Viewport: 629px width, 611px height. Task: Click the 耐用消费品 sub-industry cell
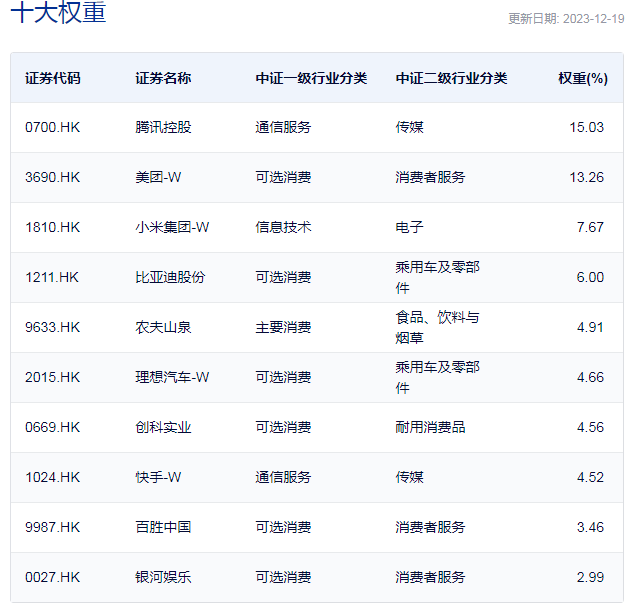click(430, 427)
